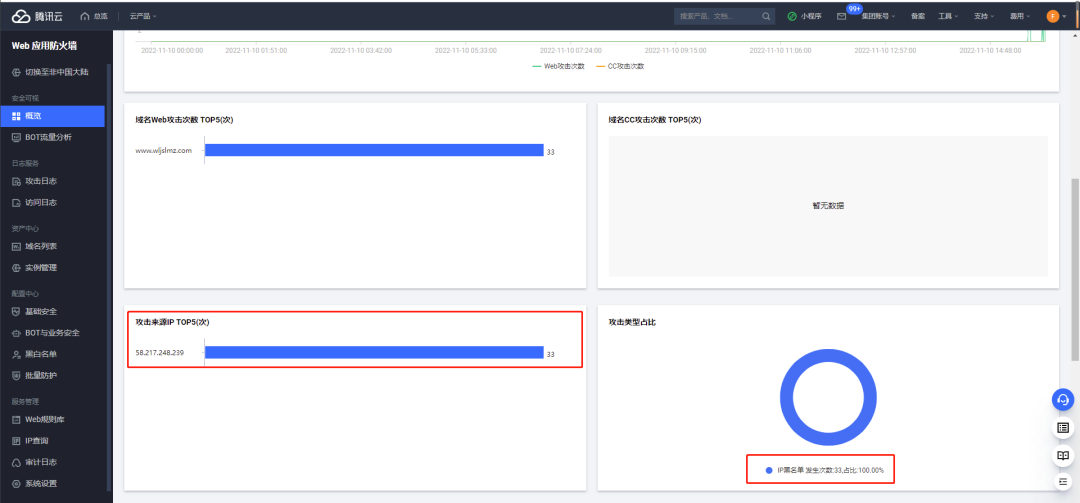Screen dimensions: 1080x503
Task: Expand the 云产品 products dropdown
Action: point(143,16)
